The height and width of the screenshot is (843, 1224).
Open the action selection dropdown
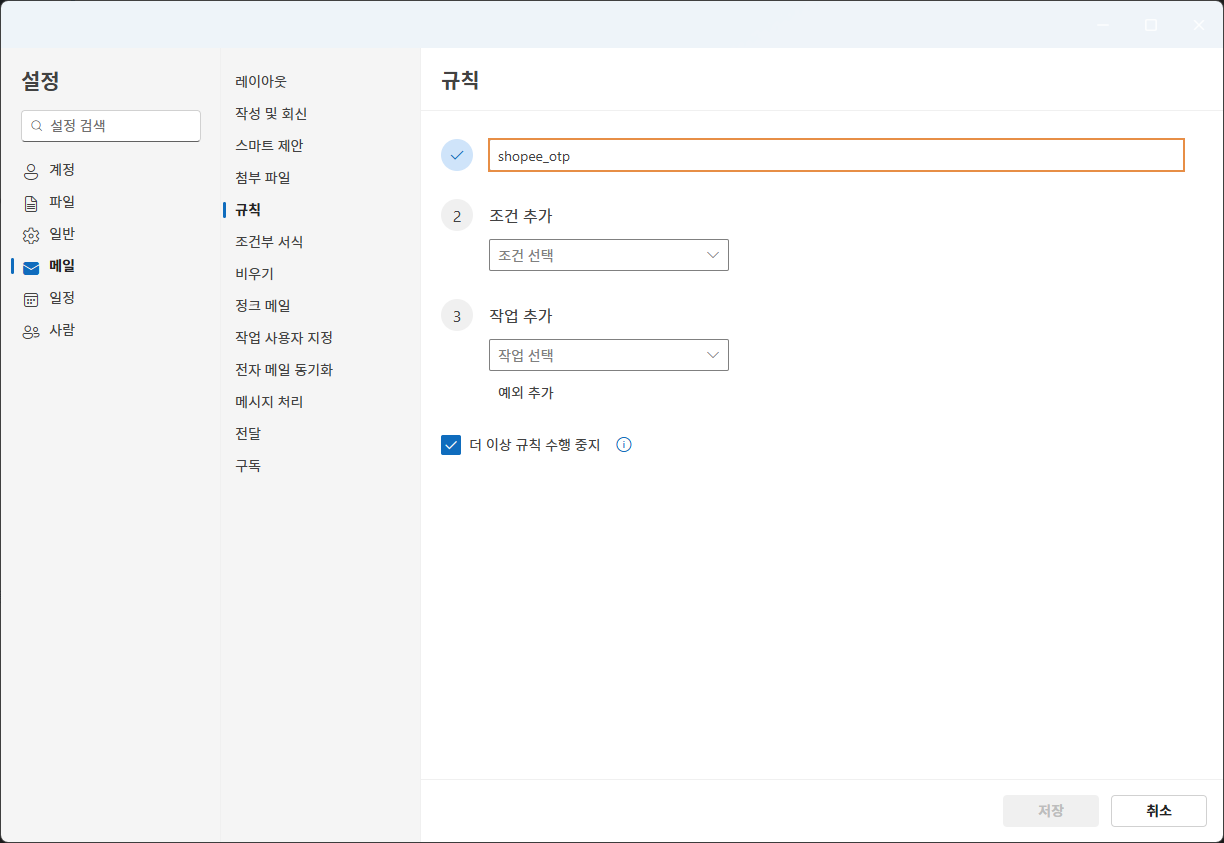(x=608, y=355)
